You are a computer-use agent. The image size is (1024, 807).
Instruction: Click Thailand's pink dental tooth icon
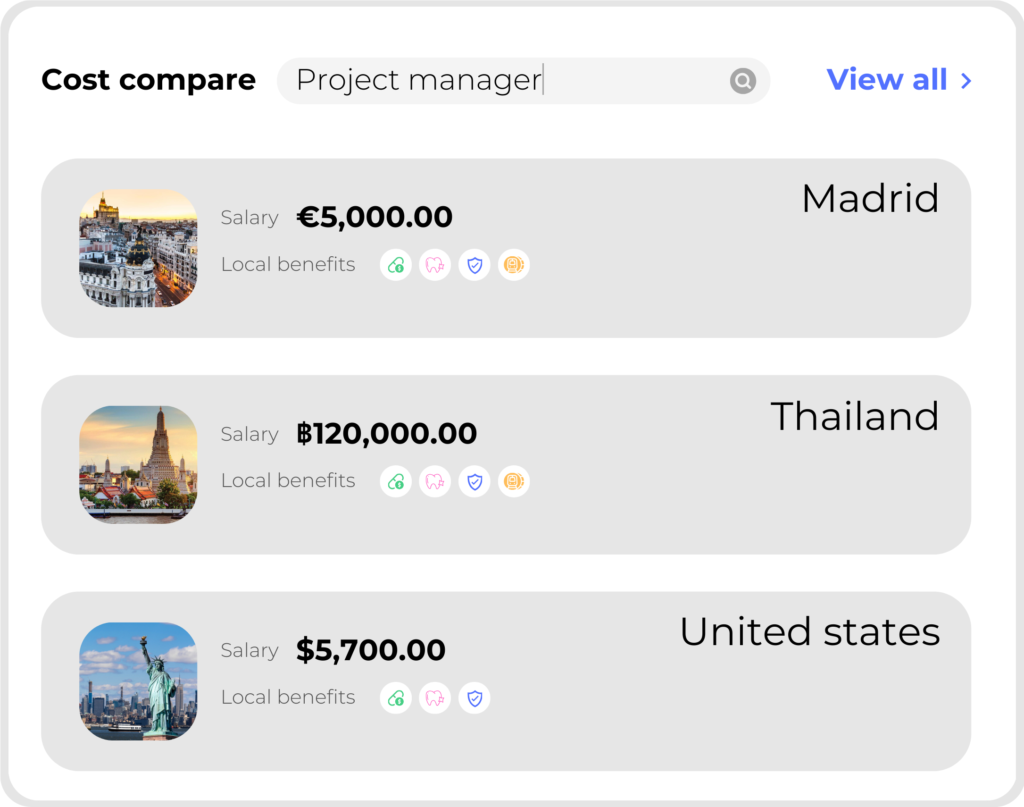[x=435, y=481]
